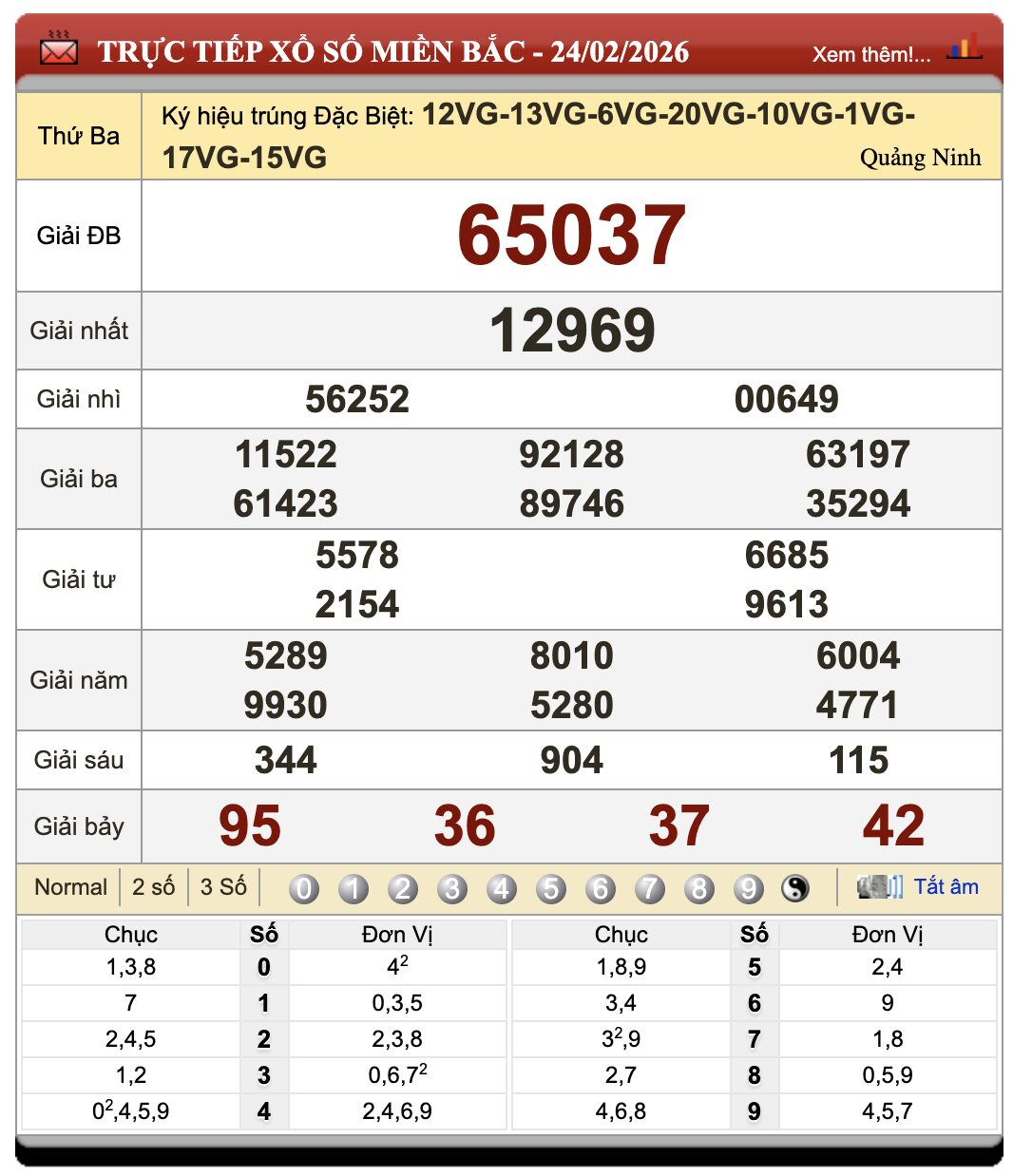Click the yin-yang icon
Viewport: 1013px width, 1176px height.
(x=796, y=886)
